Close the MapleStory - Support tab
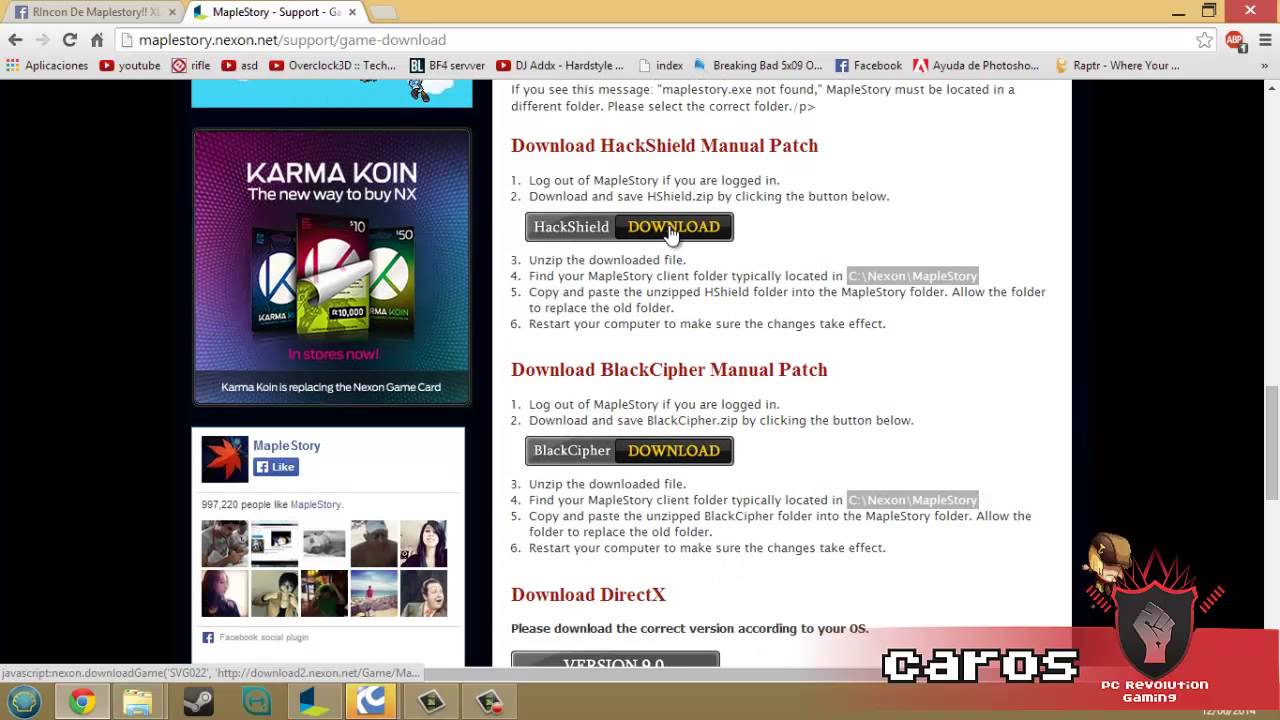This screenshot has width=1280, height=720. pos(350,12)
